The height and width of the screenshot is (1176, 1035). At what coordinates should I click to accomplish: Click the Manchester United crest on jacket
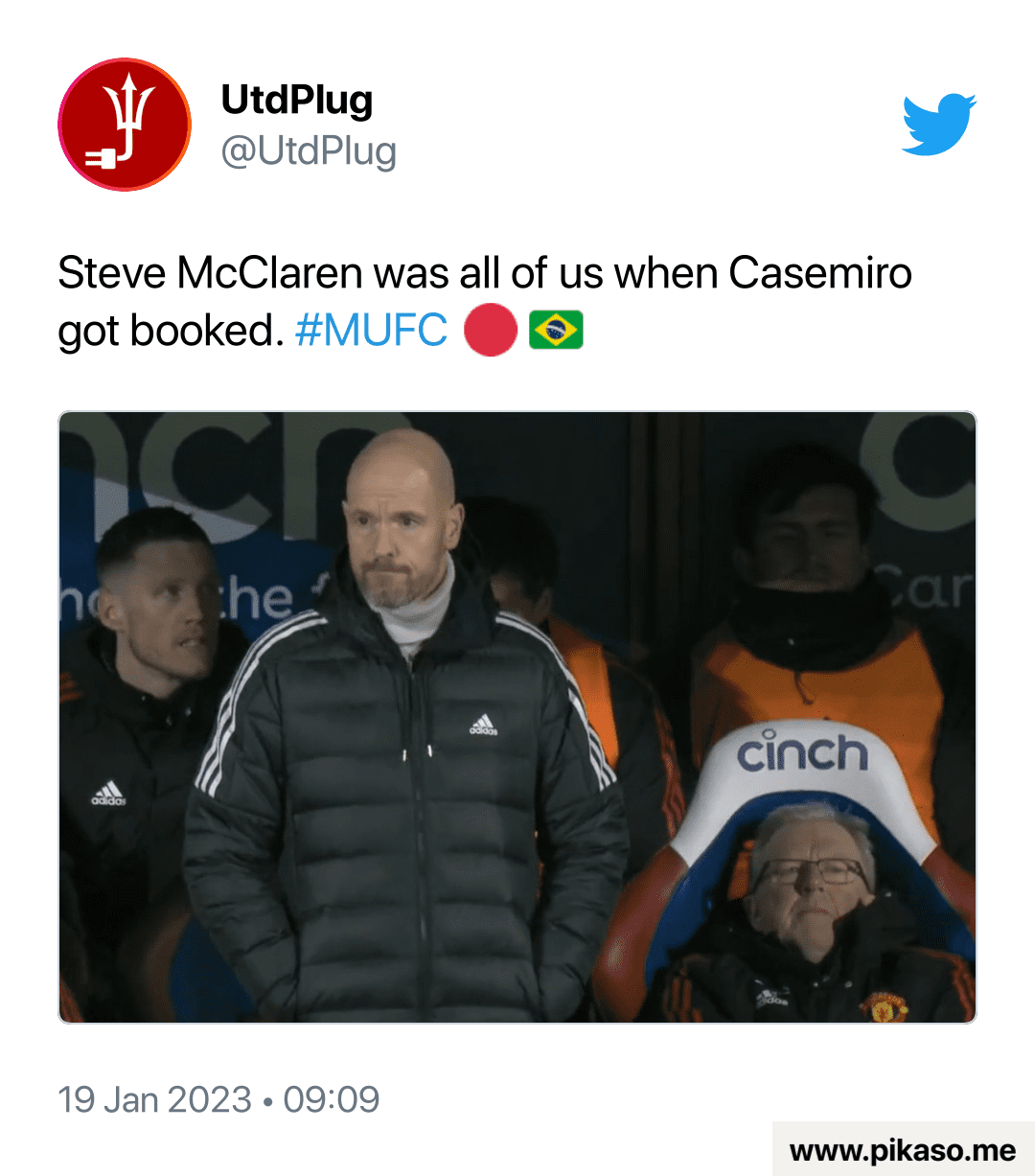pyautogui.click(x=884, y=1007)
